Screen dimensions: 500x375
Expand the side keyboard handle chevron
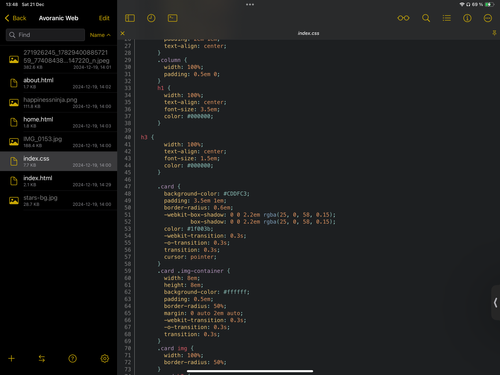point(495,303)
